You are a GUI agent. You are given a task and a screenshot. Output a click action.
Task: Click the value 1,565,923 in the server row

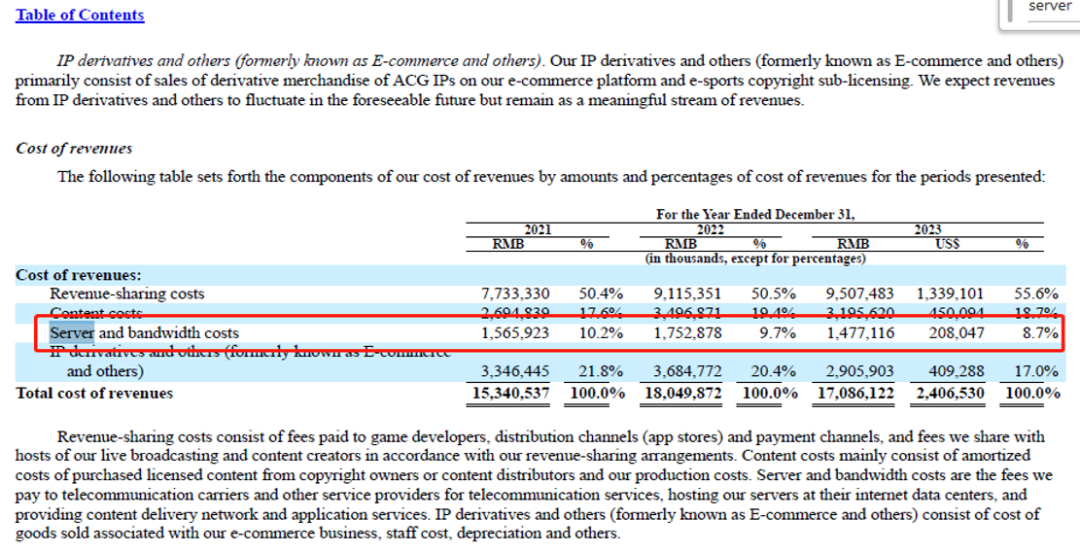[515, 332]
